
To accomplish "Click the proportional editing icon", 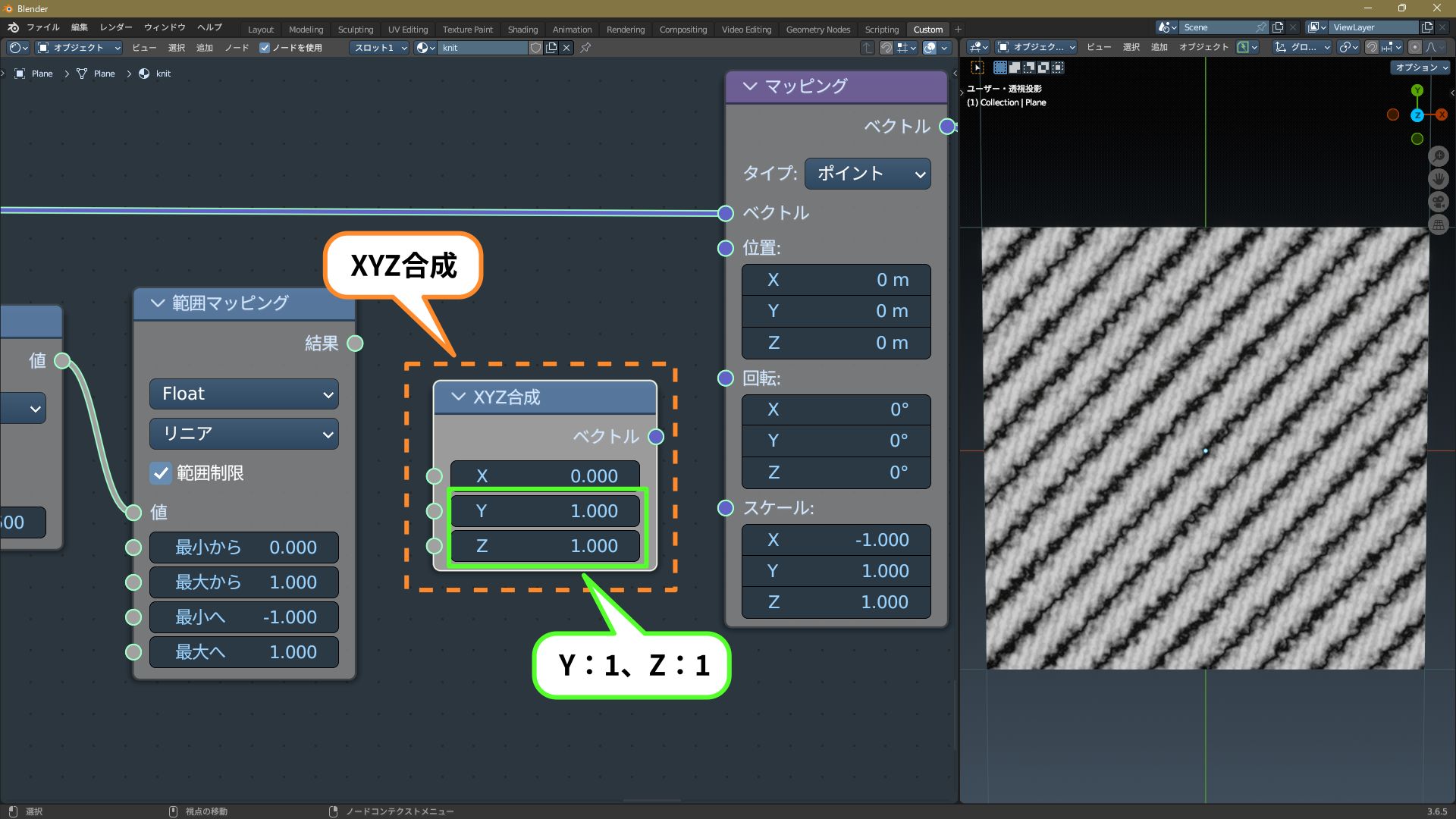I will coord(1414,47).
